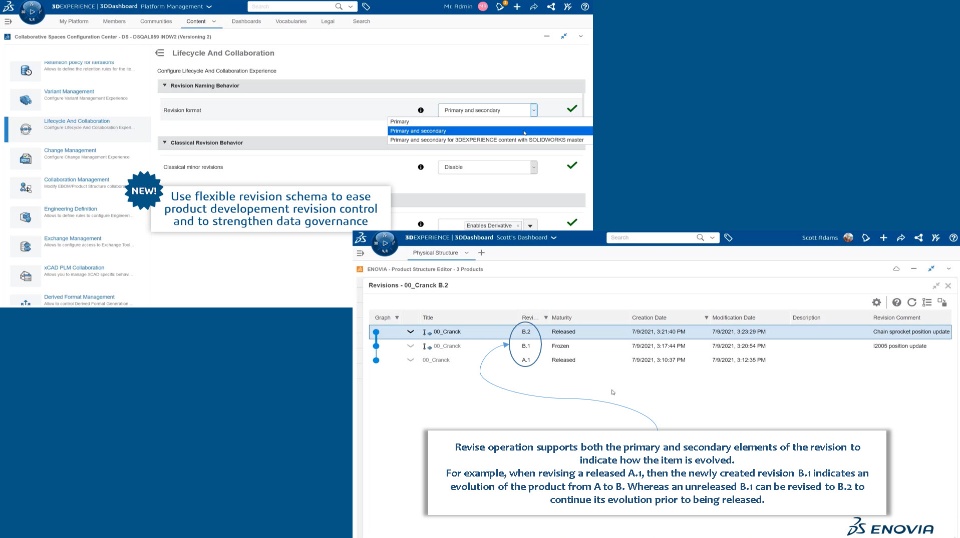Open the compass in Scott's Dashboard window
Screen dimensions: 960x538
[x=384, y=242]
